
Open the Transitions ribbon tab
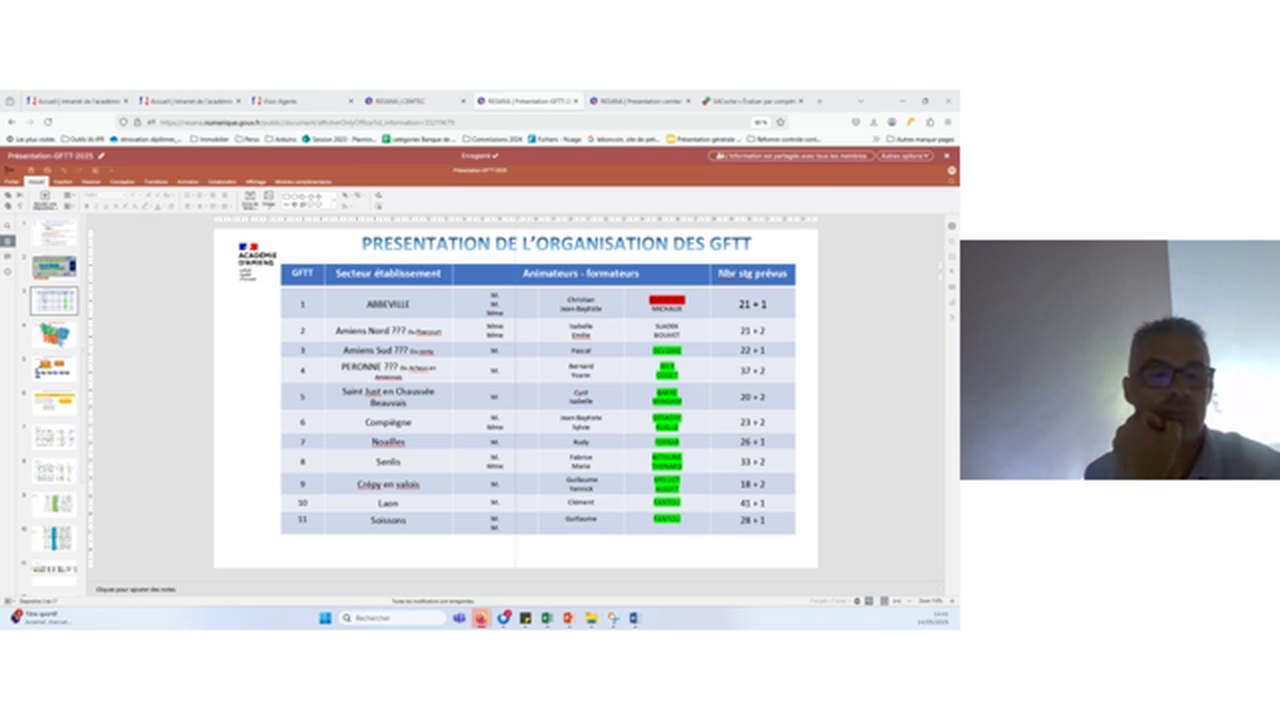point(156,182)
